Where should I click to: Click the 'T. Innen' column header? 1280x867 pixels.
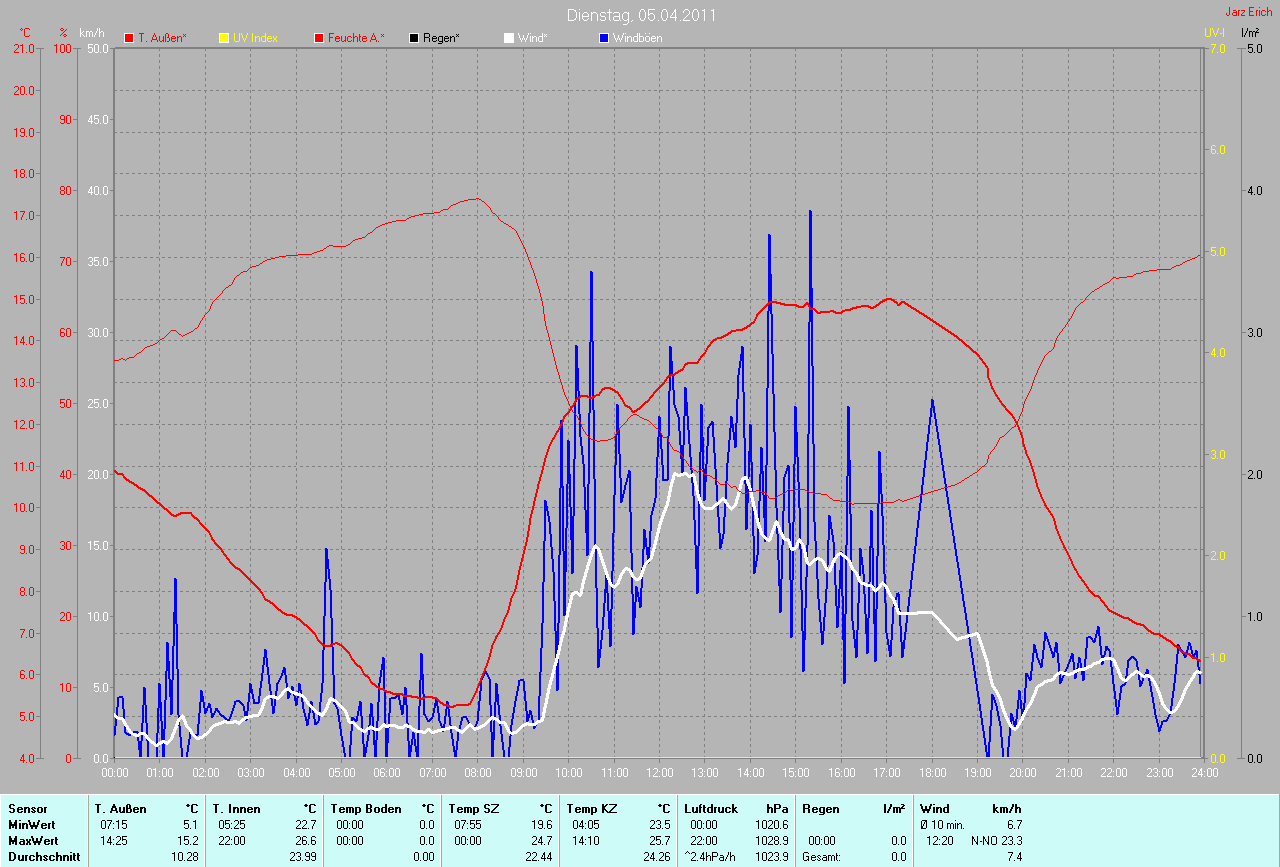(x=236, y=808)
